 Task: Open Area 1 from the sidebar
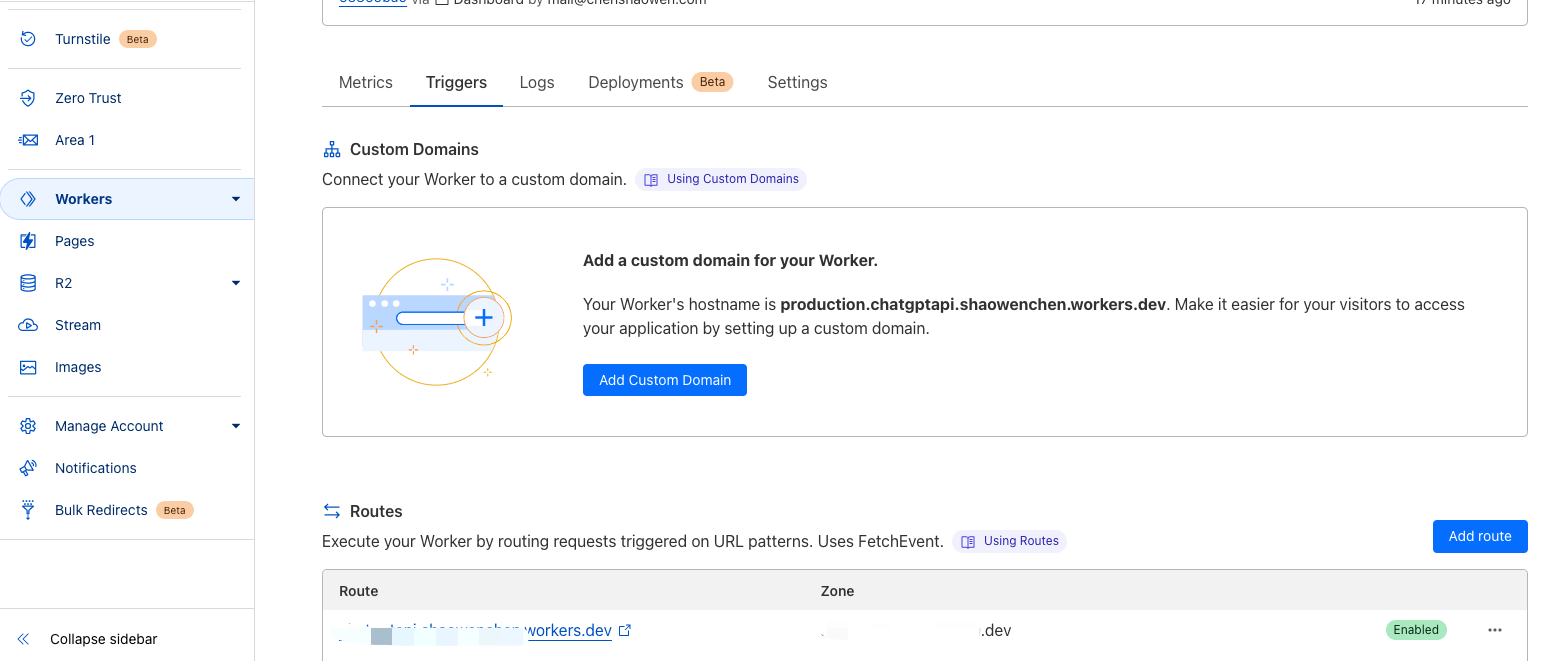[75, 140]
